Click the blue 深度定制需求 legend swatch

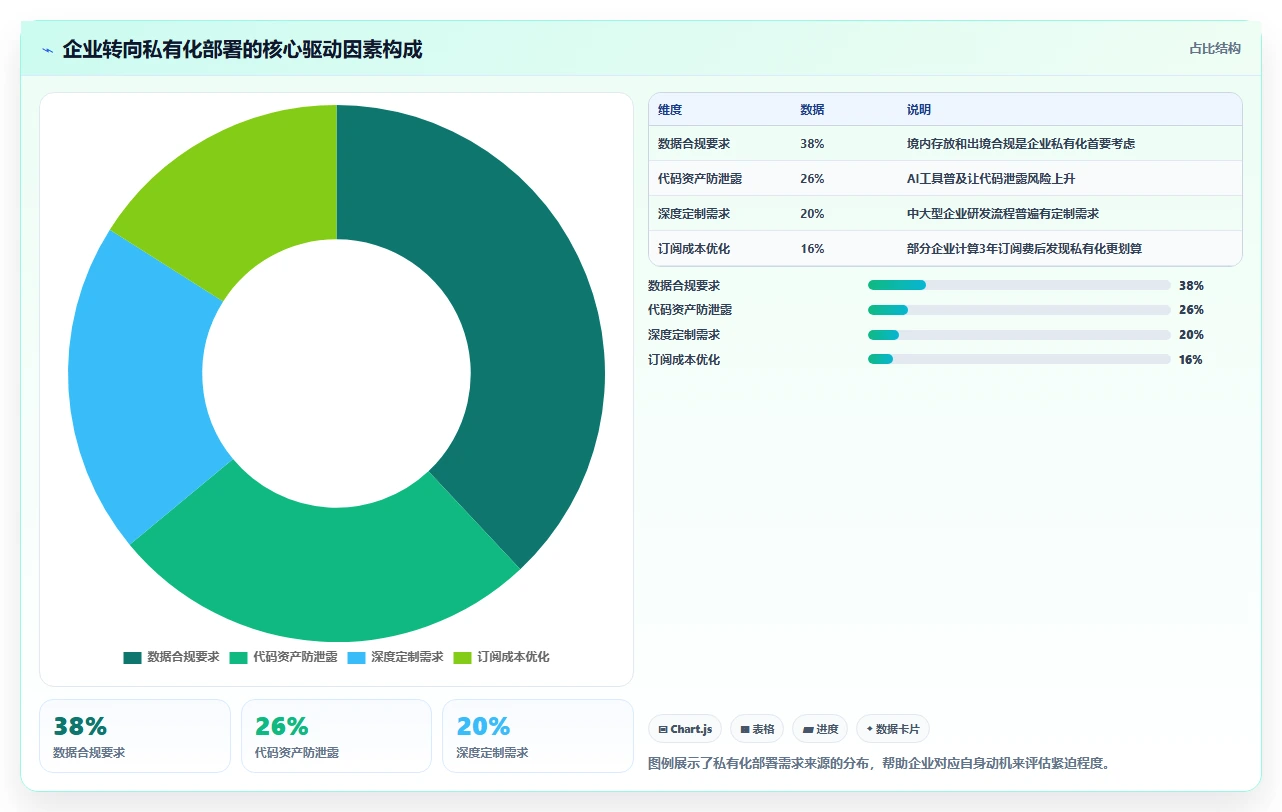coord(357,657)
